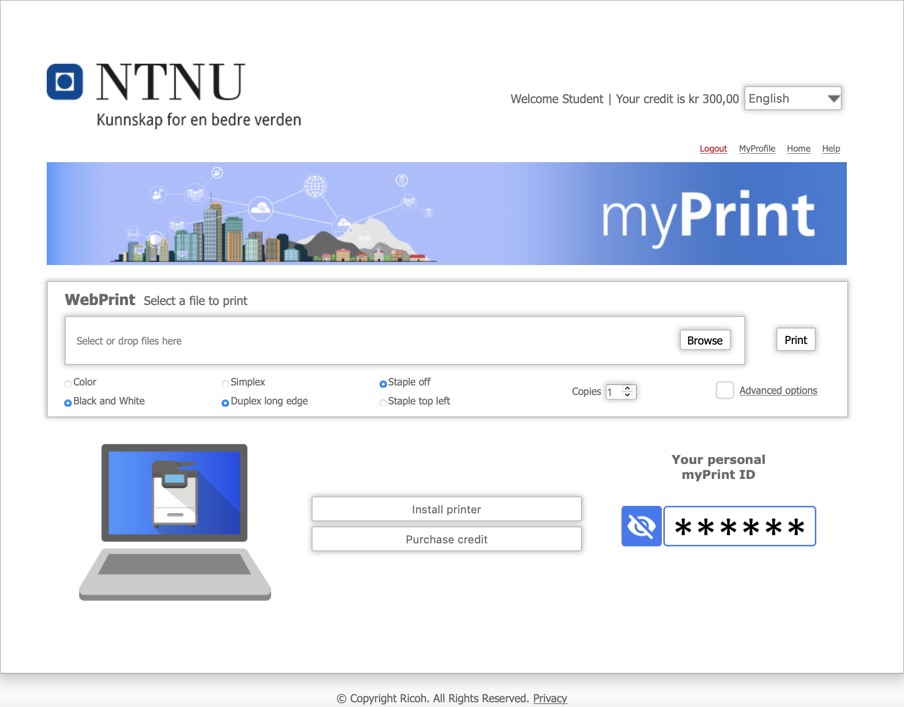Open the Help link
The image size is (904, 707).
tap(831, 149)
